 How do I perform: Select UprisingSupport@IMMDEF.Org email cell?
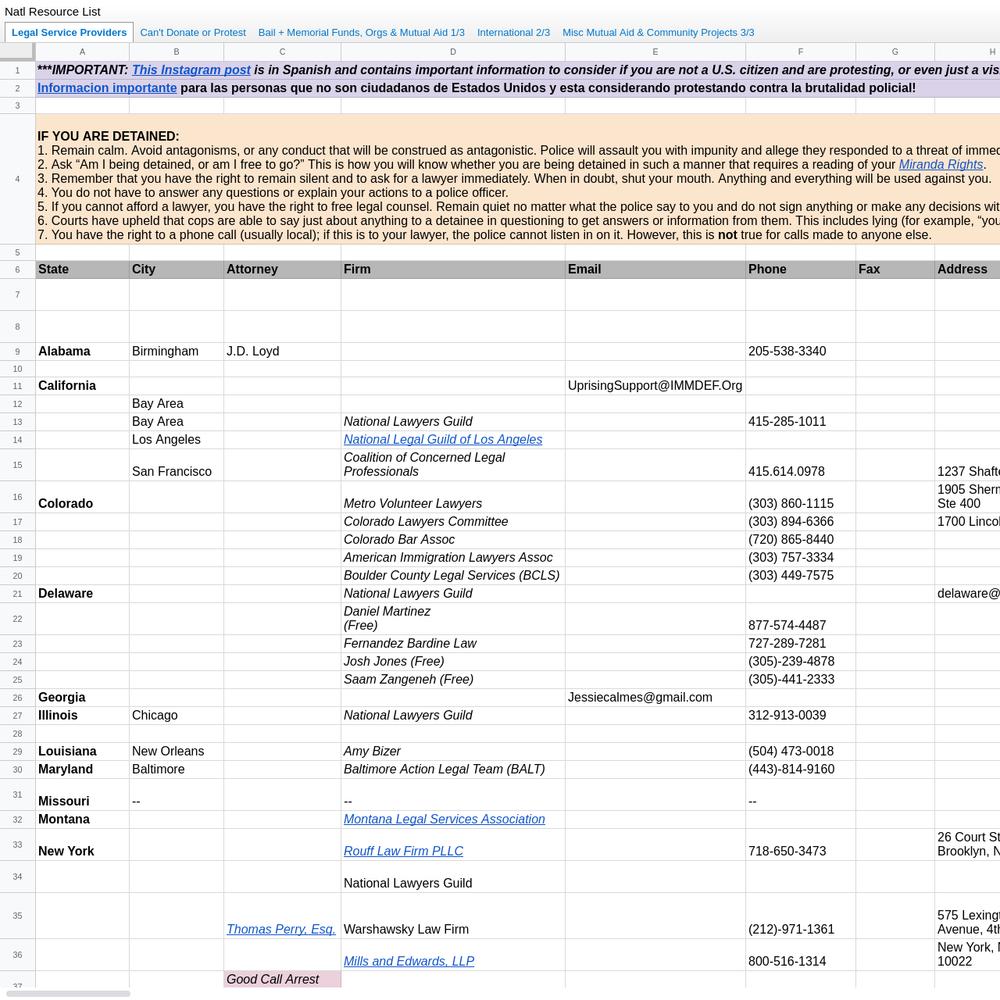(x=655, y=386)
